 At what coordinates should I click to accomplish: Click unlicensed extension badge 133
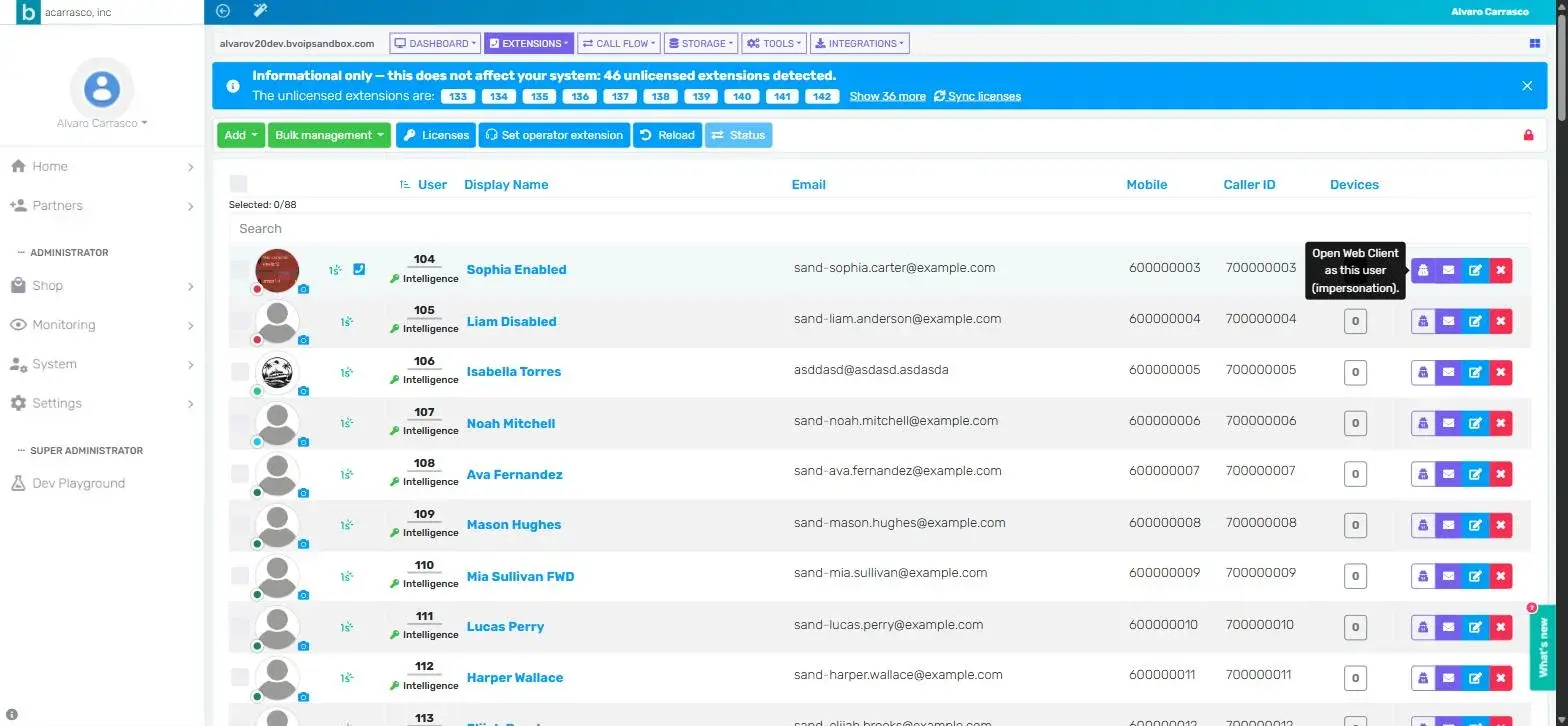(x=459, y=97)
